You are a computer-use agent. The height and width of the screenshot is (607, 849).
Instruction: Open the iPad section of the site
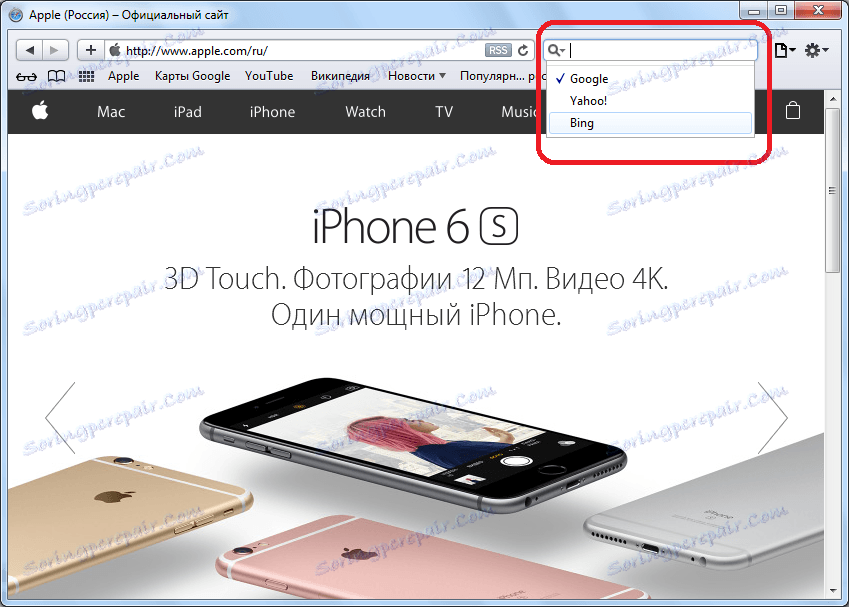coord(187,112)
